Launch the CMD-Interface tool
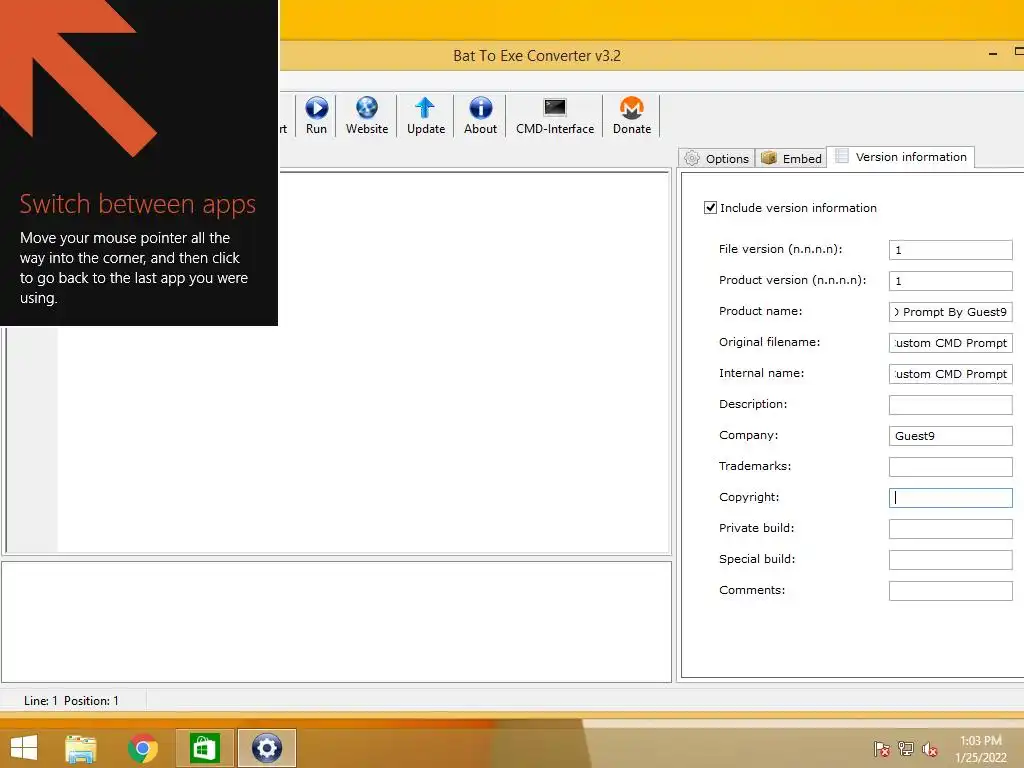This screenshot has height=768, width=1024. (x=554, y=116)
